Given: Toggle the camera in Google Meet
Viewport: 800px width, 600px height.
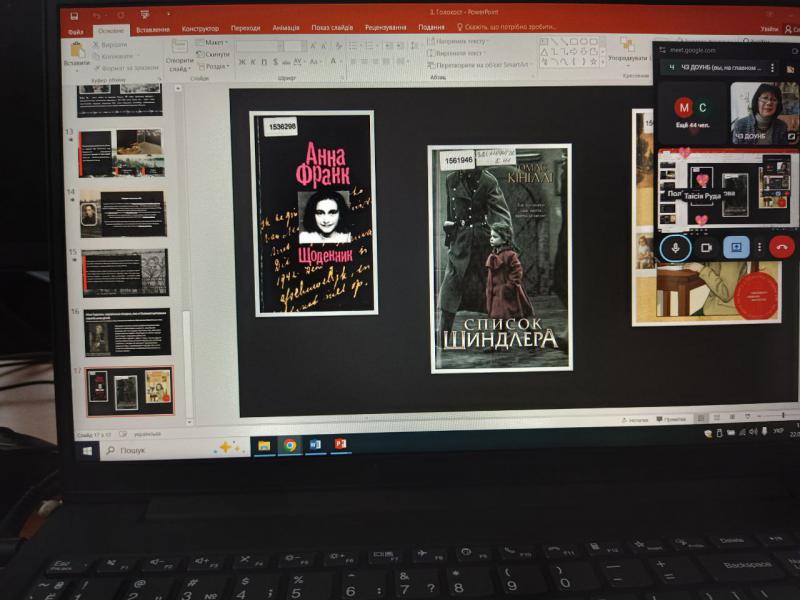Looking at the screenshot, I should point(706,247).
